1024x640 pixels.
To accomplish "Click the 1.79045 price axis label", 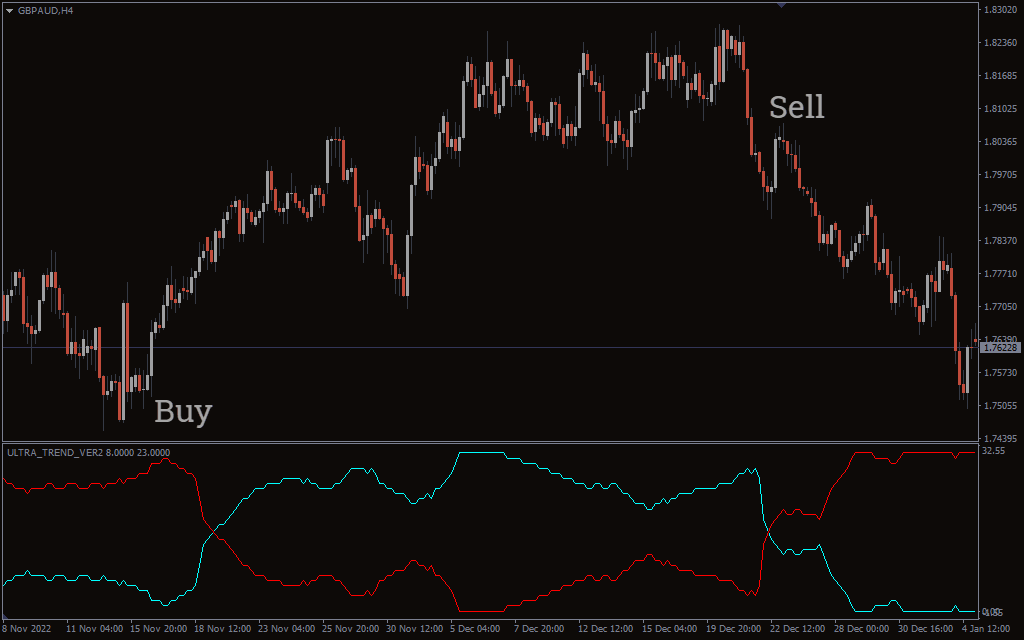I will pos(1000,208).
